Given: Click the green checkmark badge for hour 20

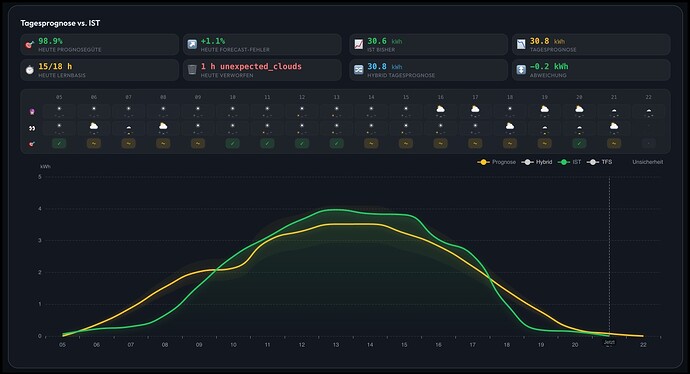Looking at the screenshot, I should [x=579, y=143].
